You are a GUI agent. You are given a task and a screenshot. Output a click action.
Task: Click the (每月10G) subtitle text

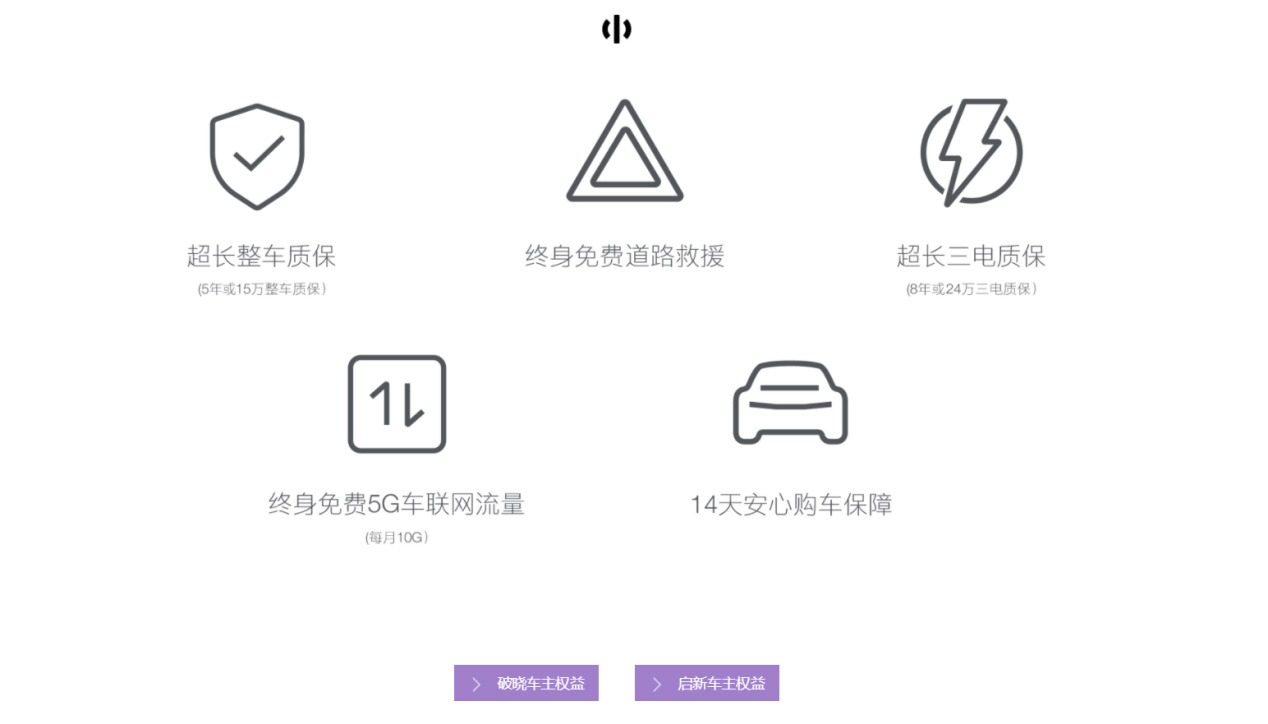click(x=397, y=537)
